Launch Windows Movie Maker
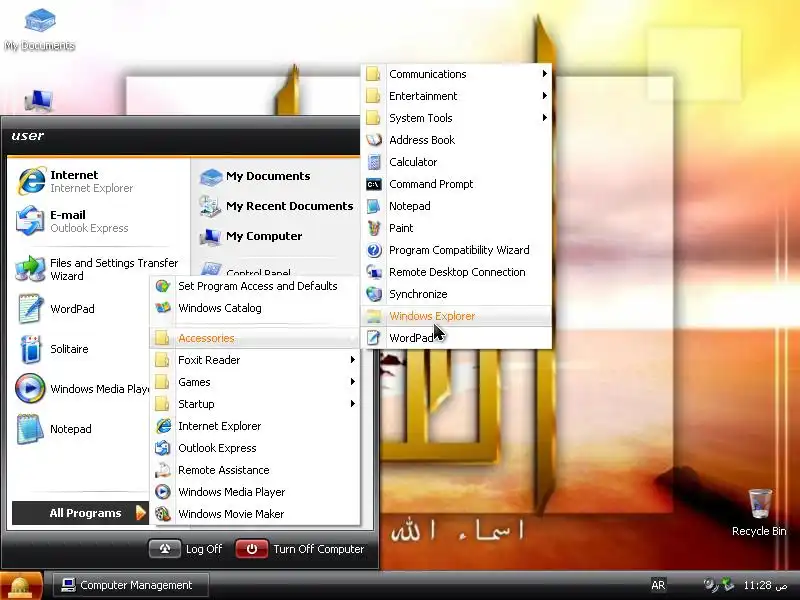The image size is (800, 600). pos(255,514)
